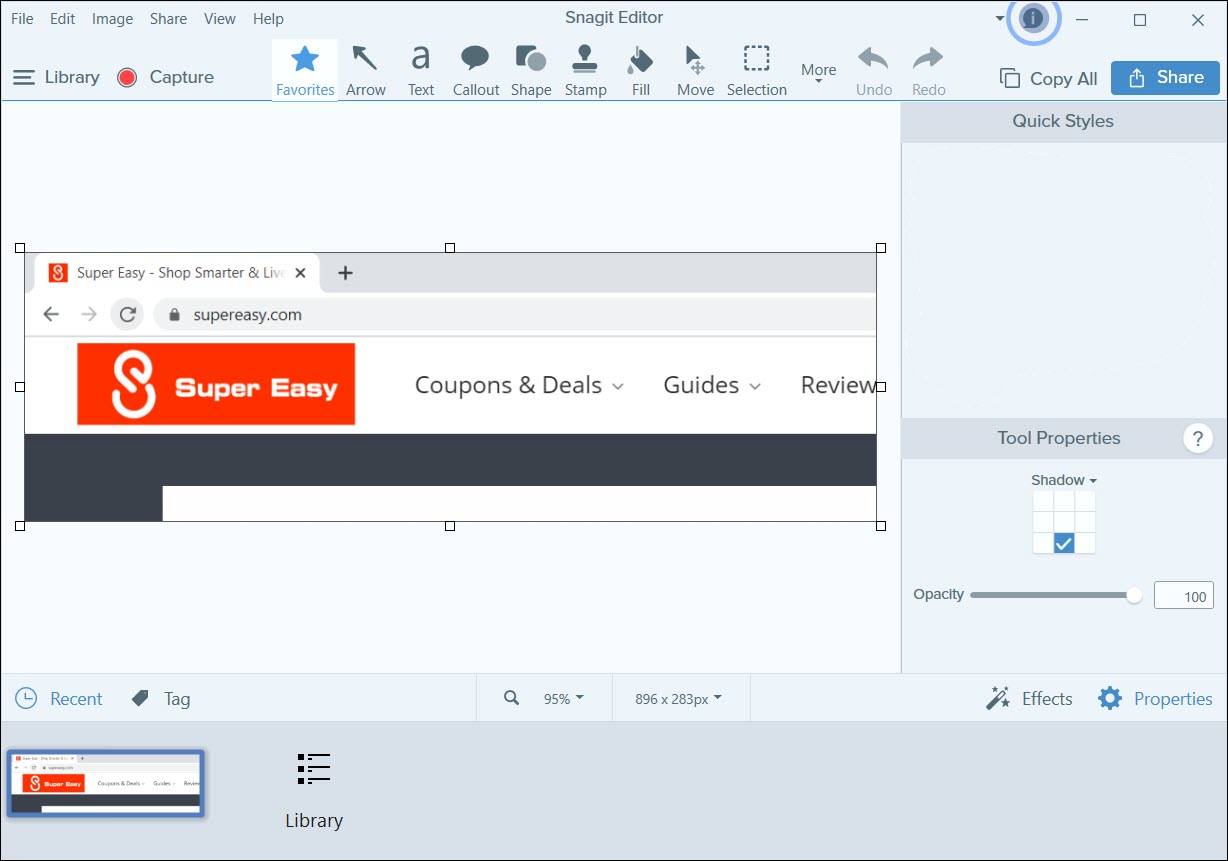
Task: Activate the Selection tool
Action: point(757,70)
